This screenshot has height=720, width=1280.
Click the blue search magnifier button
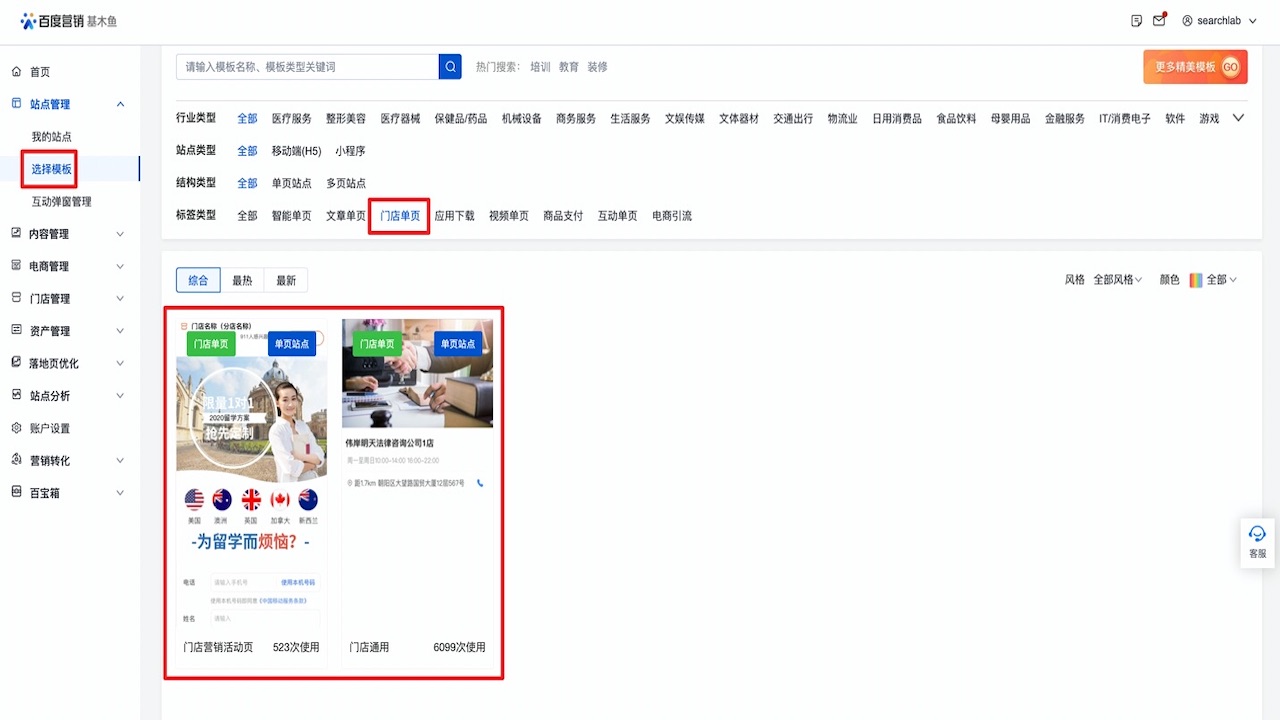450,67
